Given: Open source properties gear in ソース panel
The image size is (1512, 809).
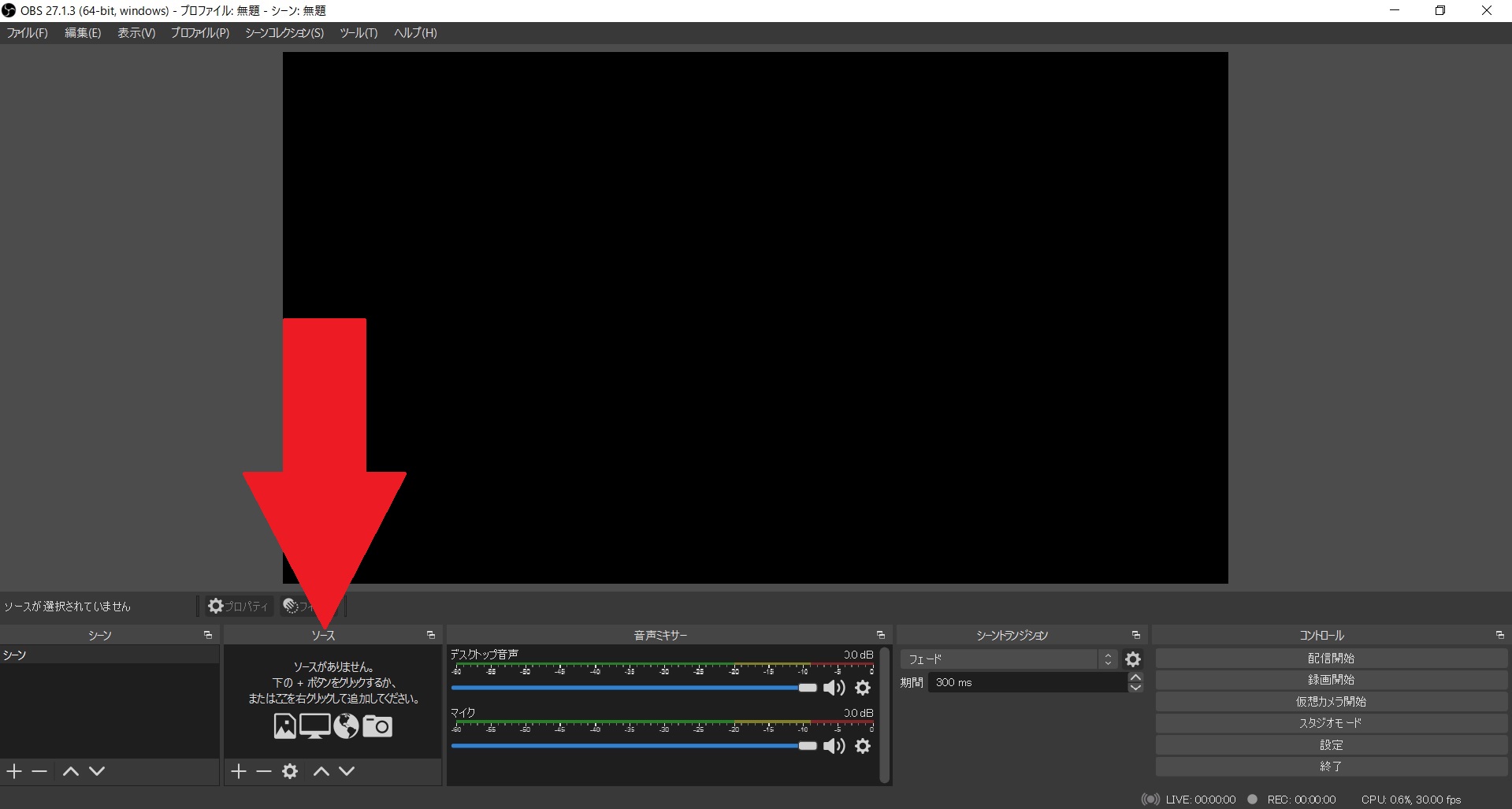Looking at the screenshot, I should click(x=290, y=771).
